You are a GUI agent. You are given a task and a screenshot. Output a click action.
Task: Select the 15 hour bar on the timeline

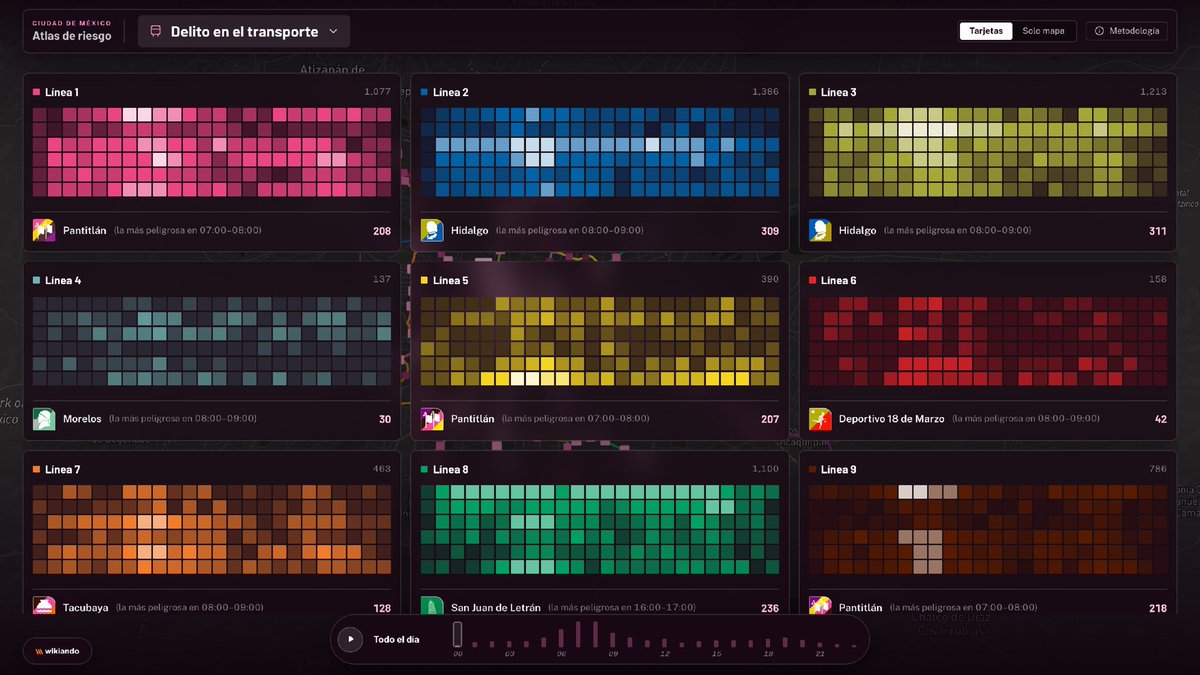(x=716, y=642)
